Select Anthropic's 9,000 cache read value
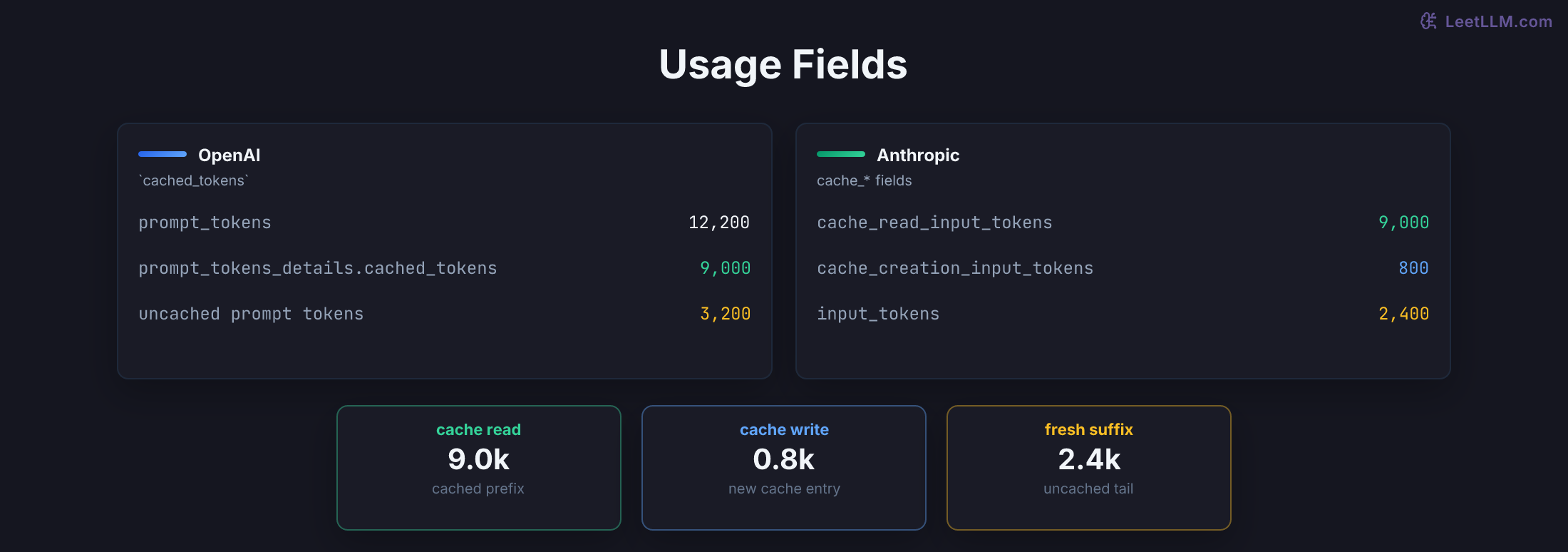 click(1403, 223)
